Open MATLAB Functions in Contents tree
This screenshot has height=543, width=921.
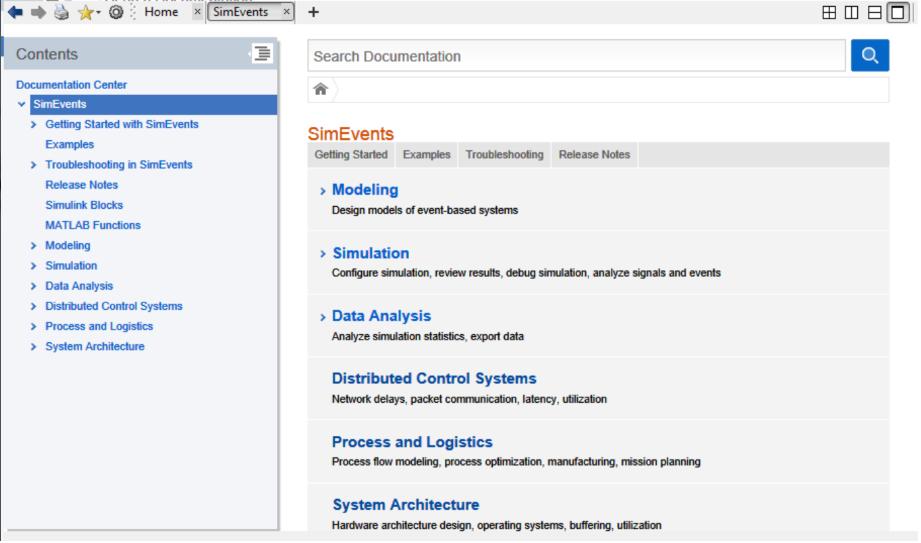[x=93, y=226]
